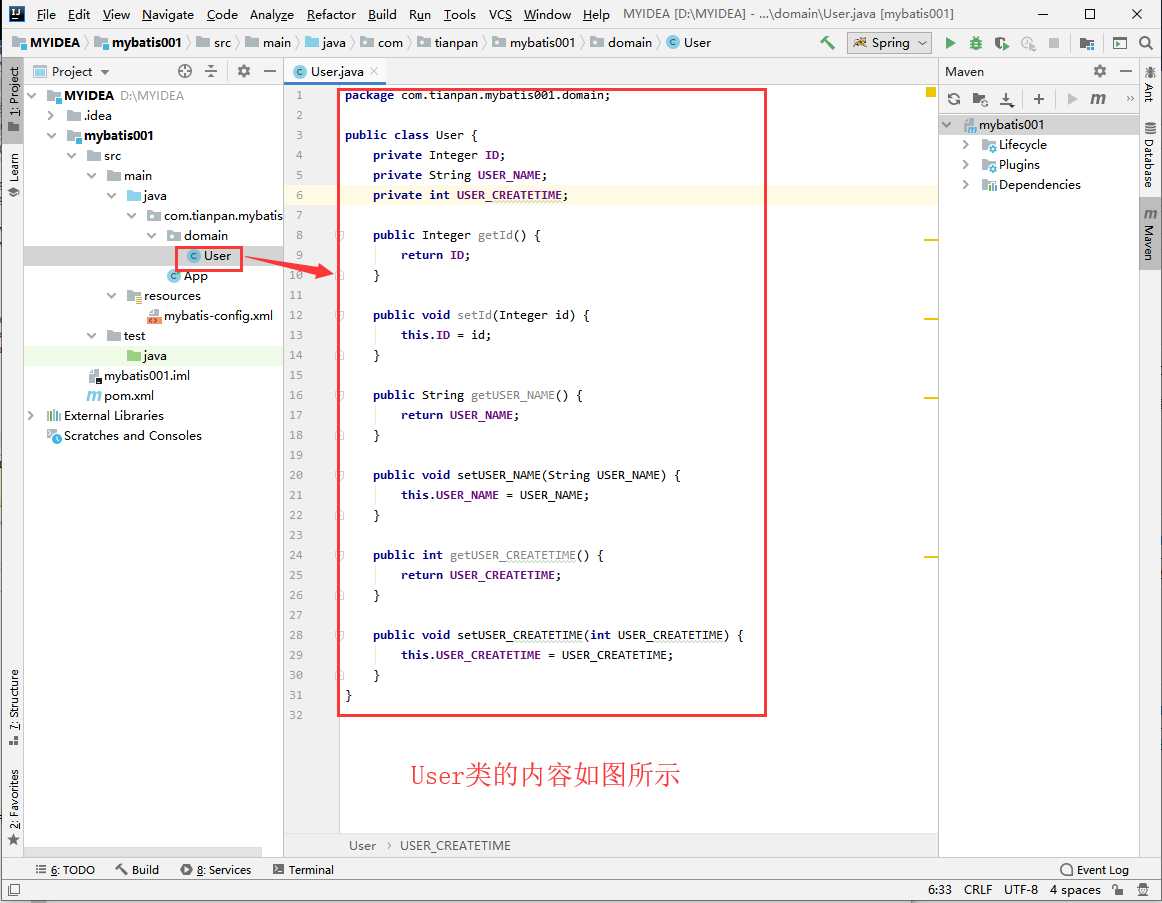Add Maven project with plus icon
The width and height of the screenshot is (1162, 903).
1039,99
